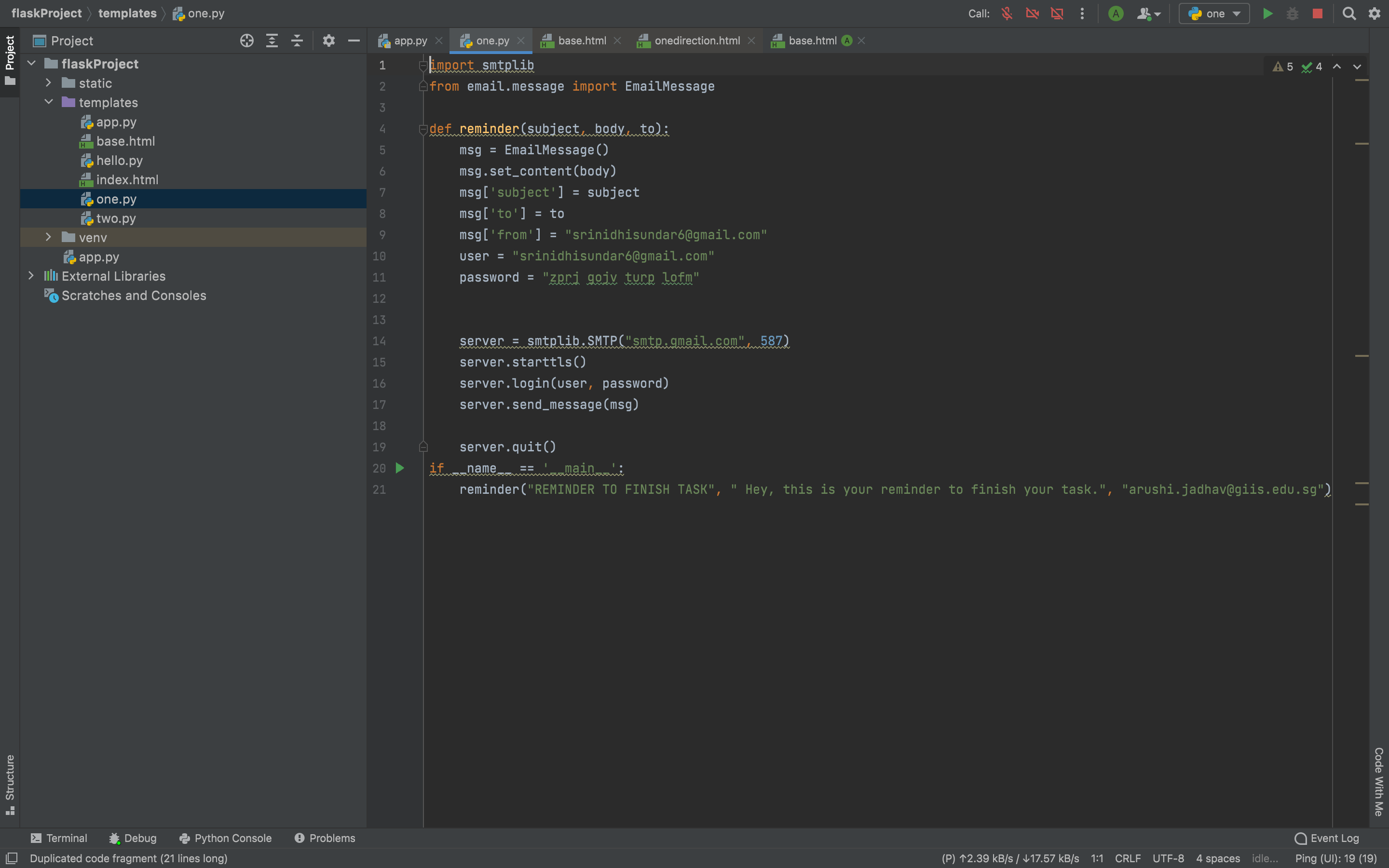Open the Terminal tool window
The height and width of the screenshot is (868, 1389).
tap(59, 838)
